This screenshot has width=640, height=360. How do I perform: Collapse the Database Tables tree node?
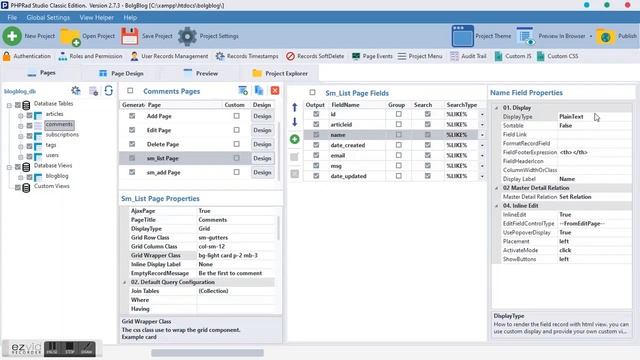pyautogui.click(x=9, y=105)
